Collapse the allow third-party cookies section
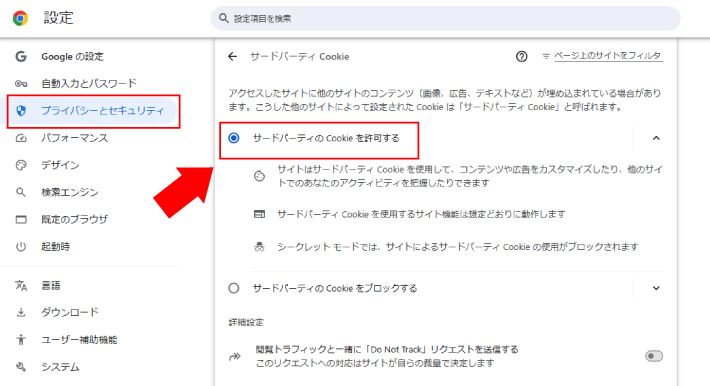The width and height of the screenshot is (710, 386). pos(656,138)
